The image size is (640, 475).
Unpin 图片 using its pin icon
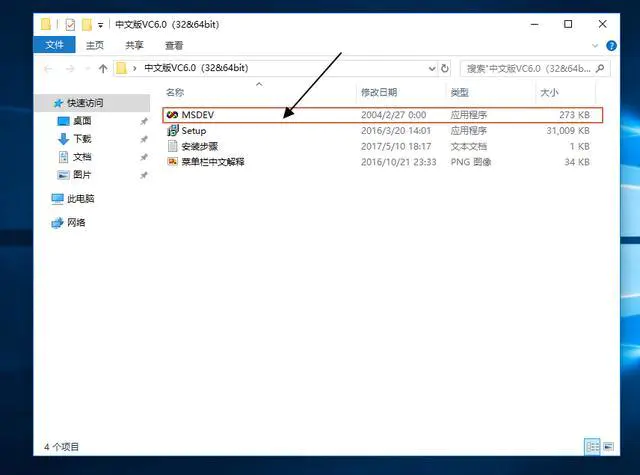[x=144, y=175]
